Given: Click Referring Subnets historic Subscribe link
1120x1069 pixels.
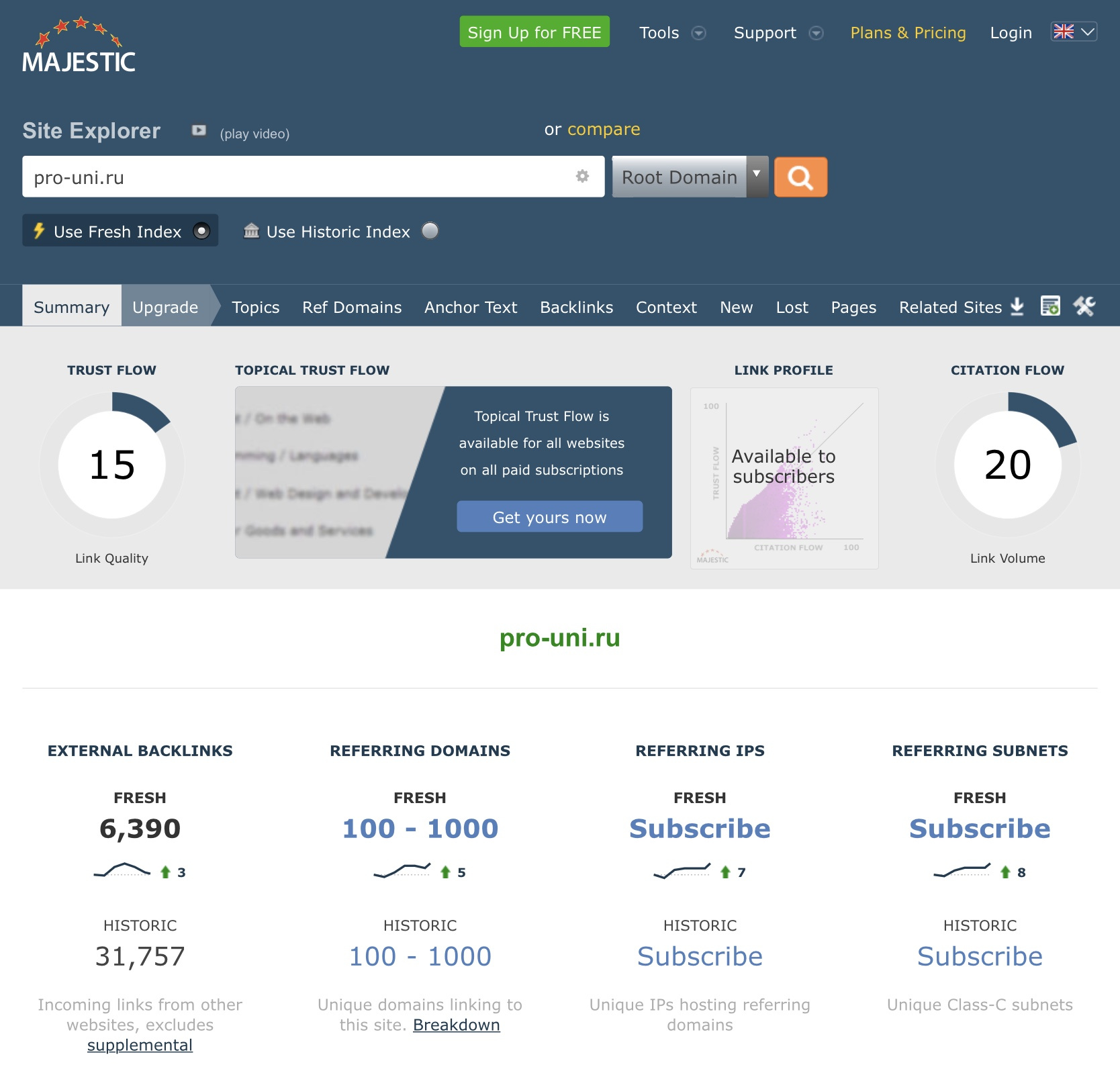Looking at the screenshot, I should pyautogui.click(x=980, y=956).
